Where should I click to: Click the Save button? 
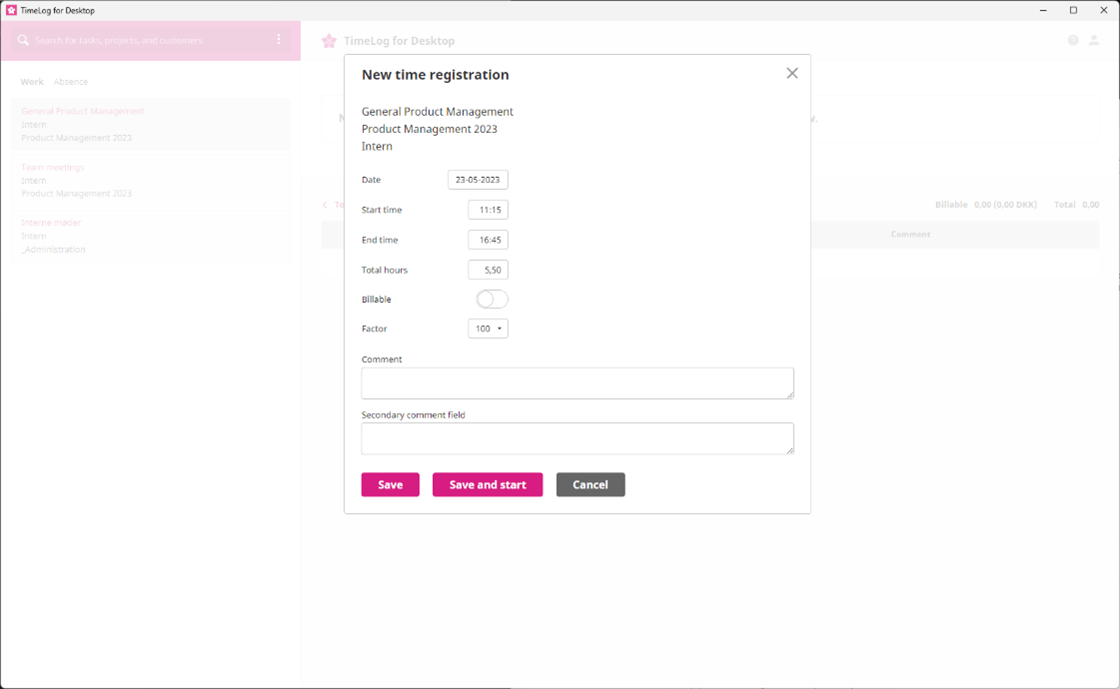coord(390,485)
